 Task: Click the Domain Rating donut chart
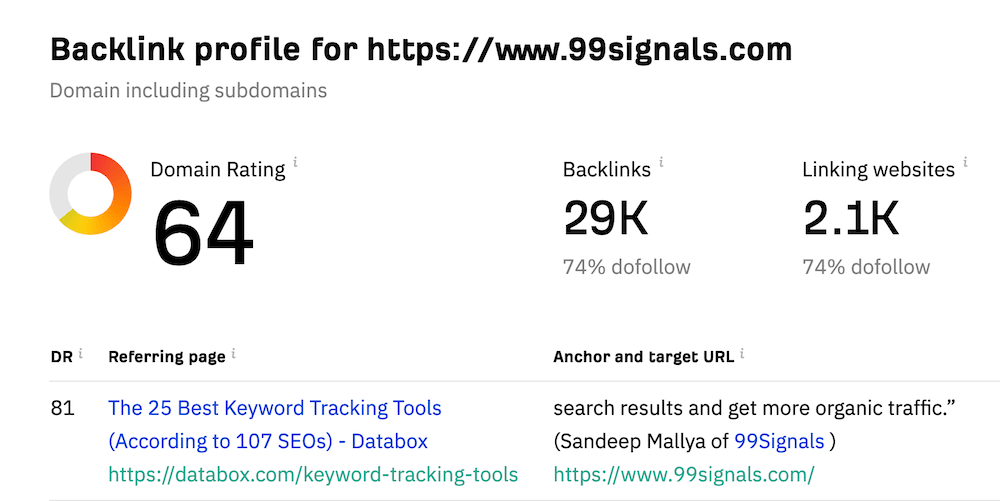click(90, 194)
